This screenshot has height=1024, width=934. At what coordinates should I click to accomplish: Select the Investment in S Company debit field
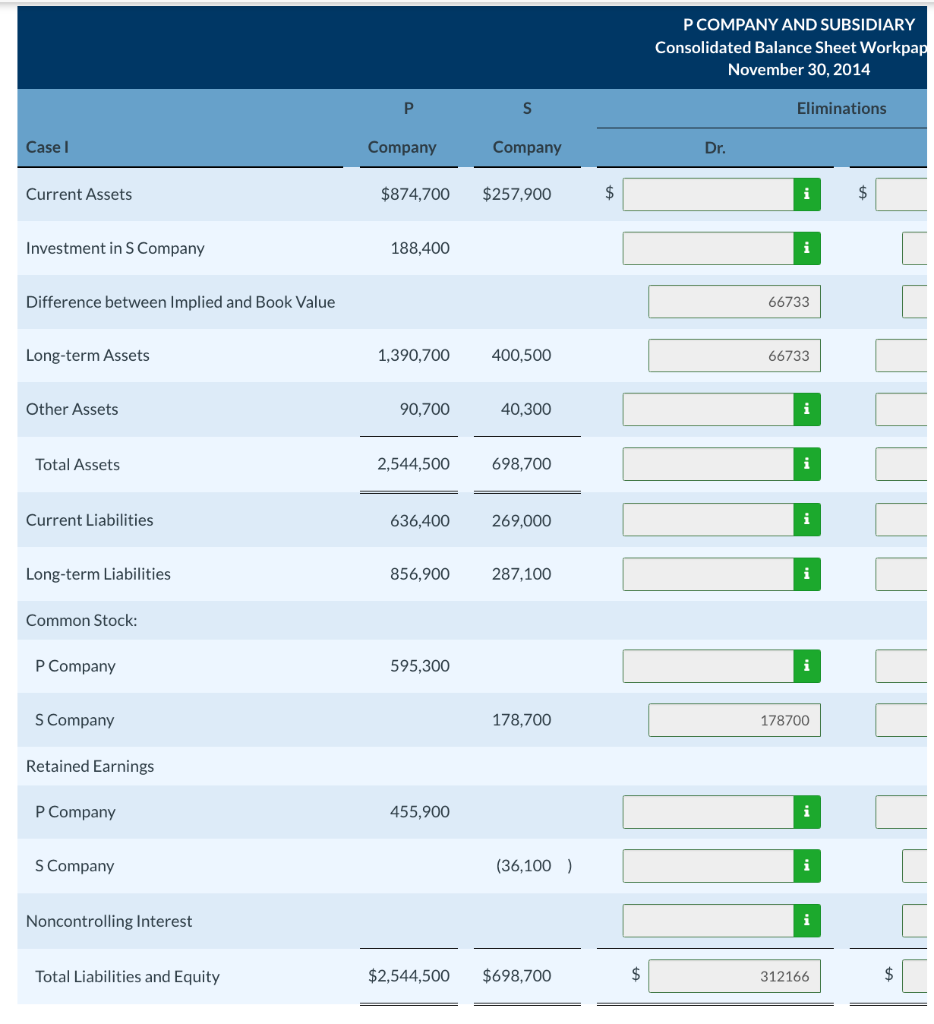tap(710, 248)
